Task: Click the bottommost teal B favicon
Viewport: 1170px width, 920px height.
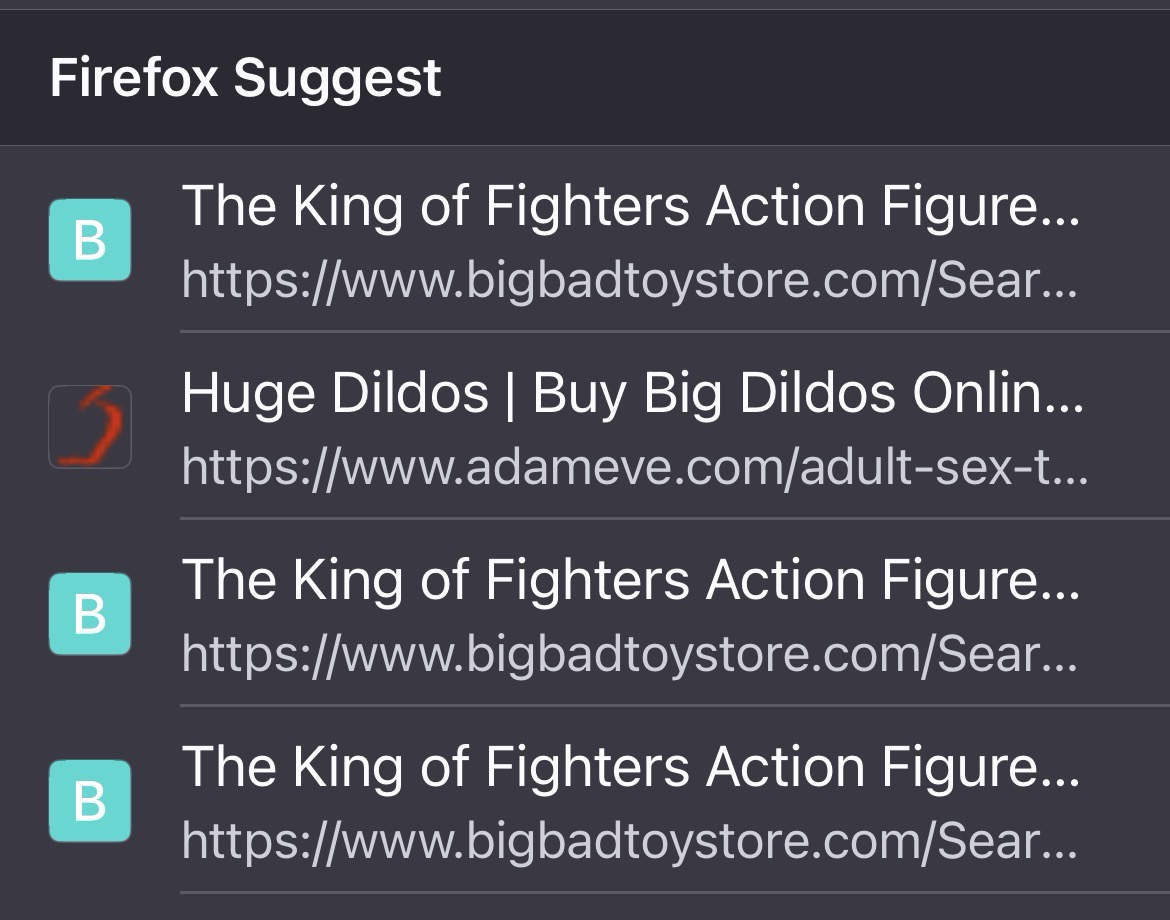Action: tap(90, 801)
